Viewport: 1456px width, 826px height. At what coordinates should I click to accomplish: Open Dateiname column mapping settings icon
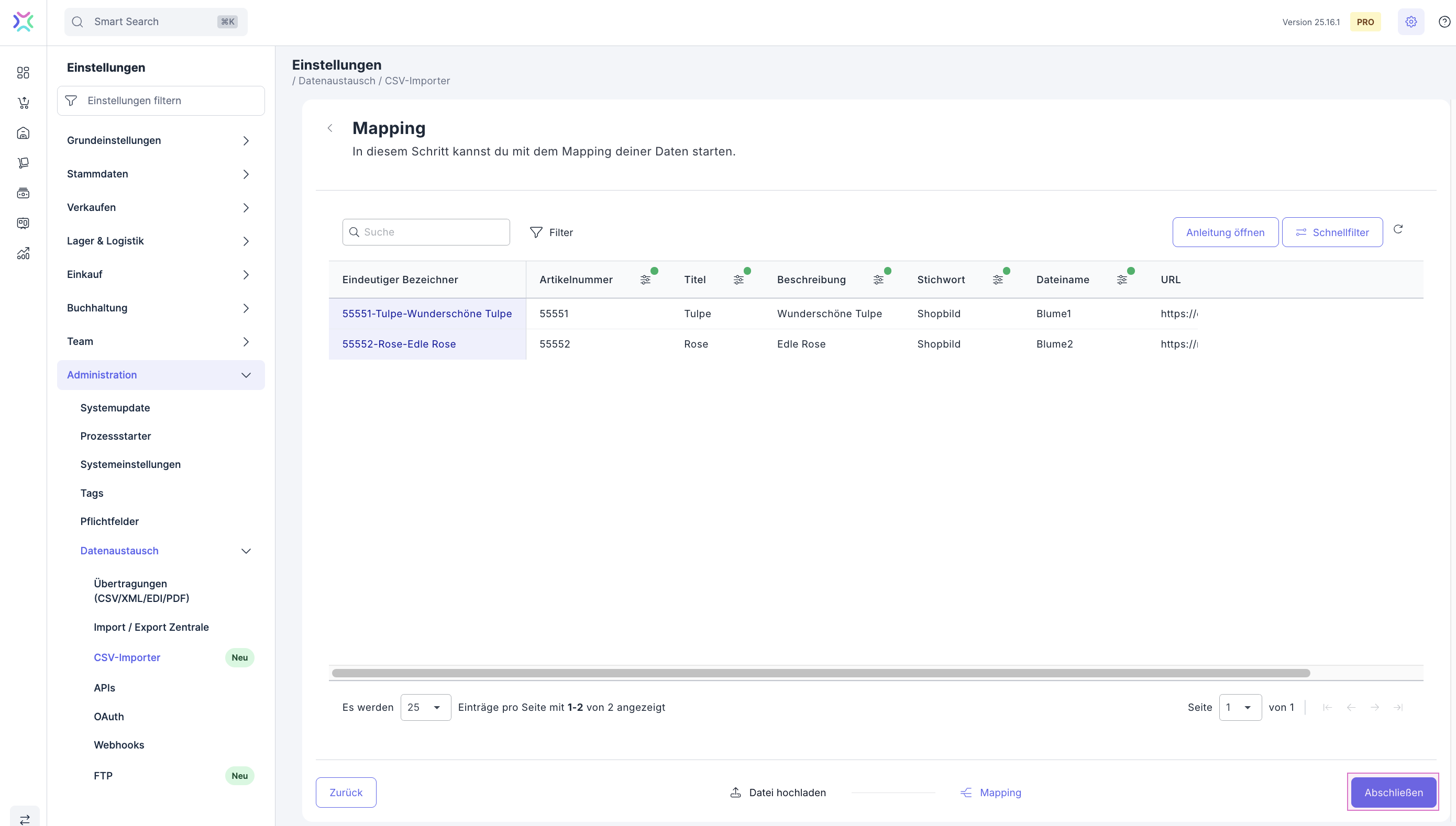coord(1122,280)
